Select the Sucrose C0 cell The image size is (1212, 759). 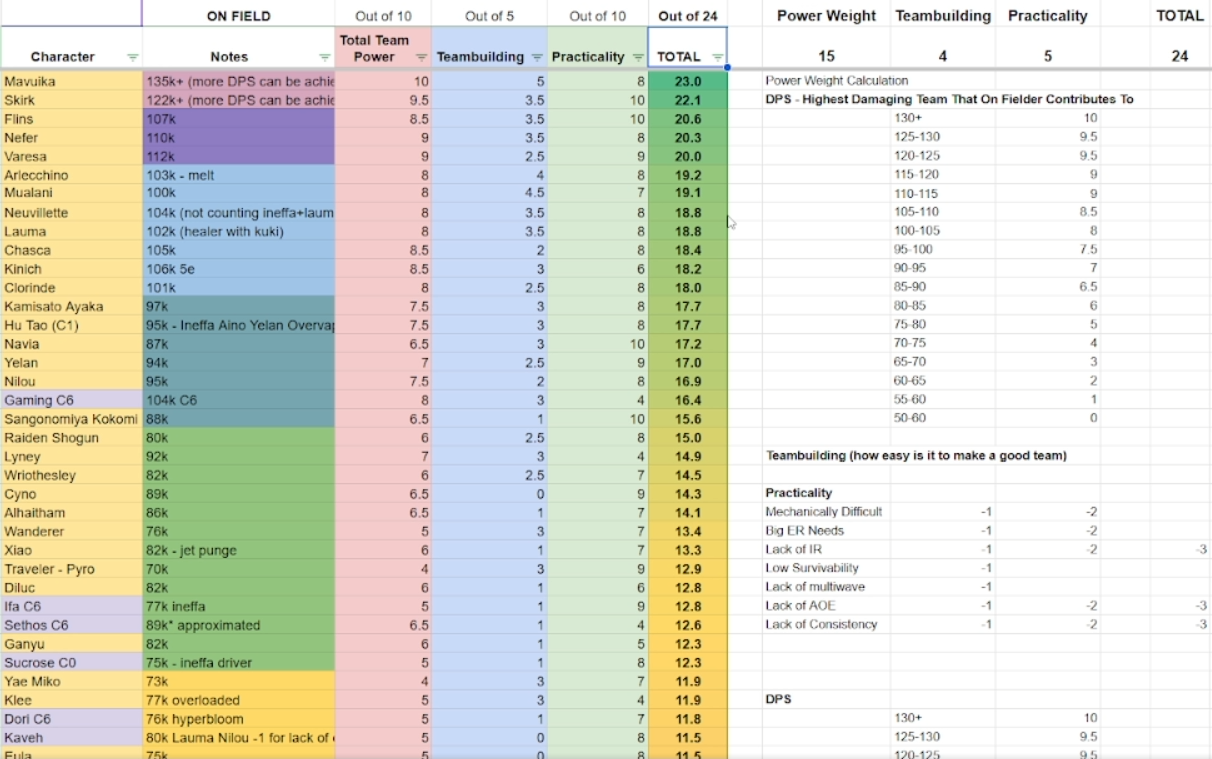(x=71, y=663)
